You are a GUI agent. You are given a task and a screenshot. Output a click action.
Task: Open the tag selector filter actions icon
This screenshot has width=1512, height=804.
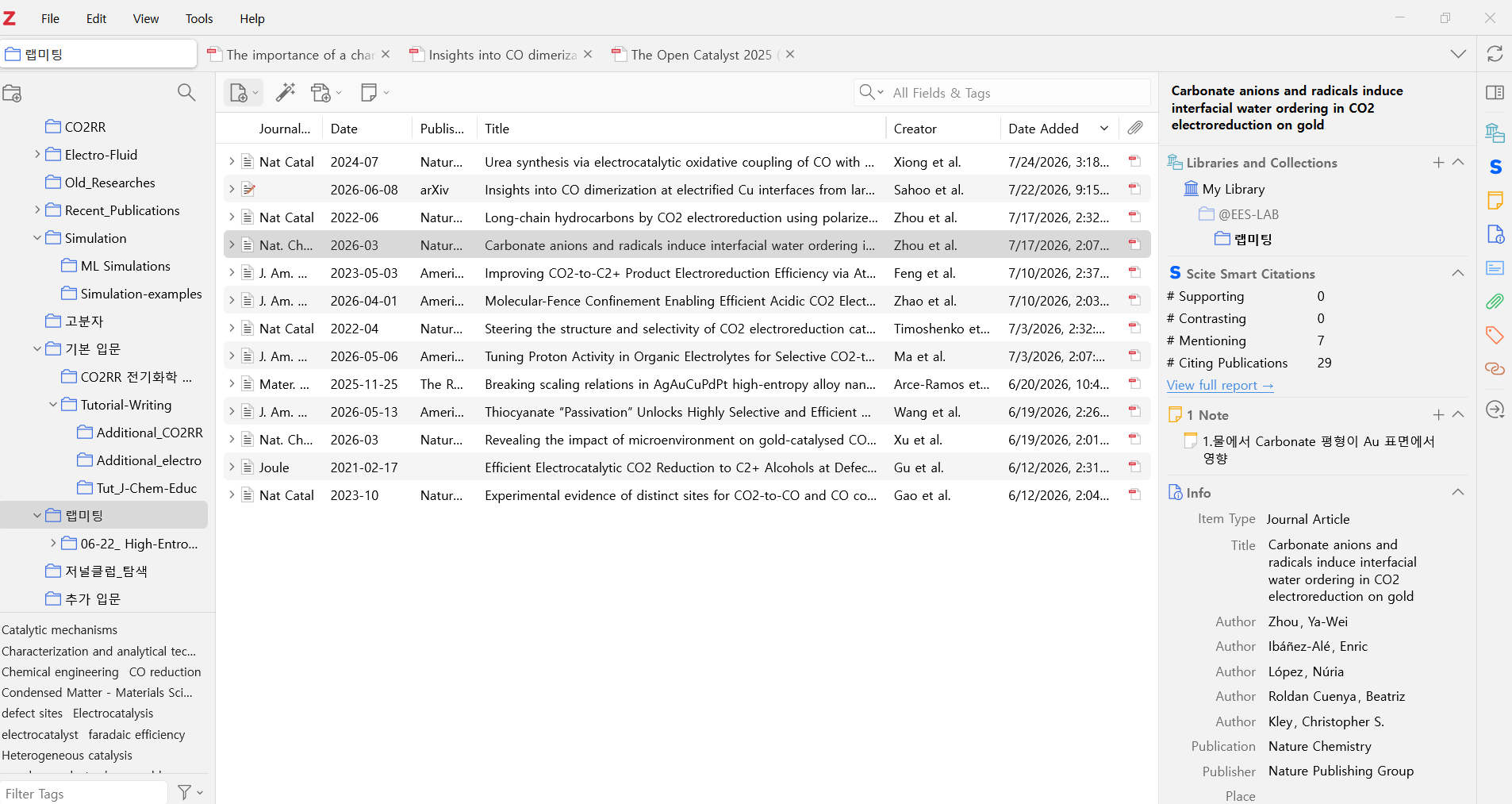pos(190,792)
